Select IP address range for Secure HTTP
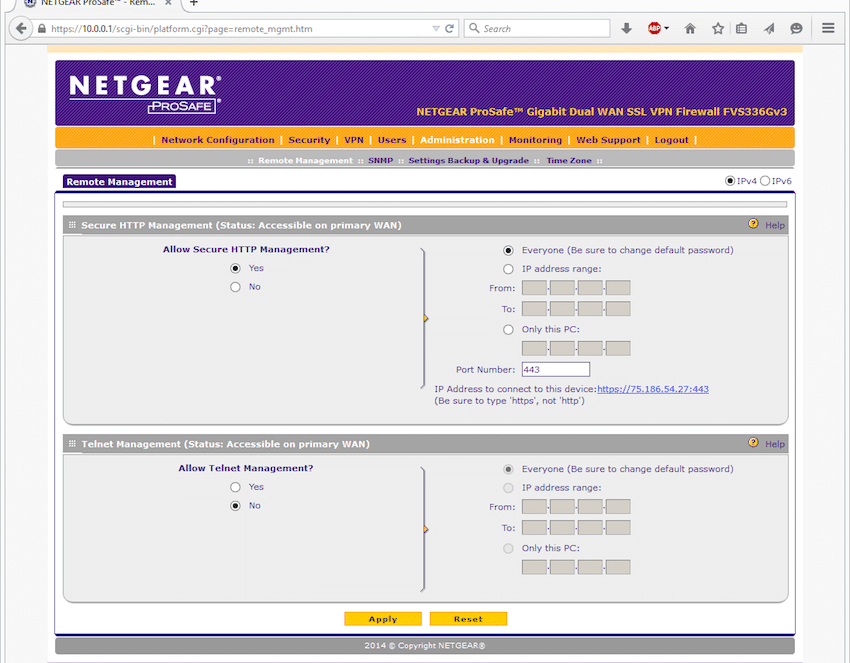 pyautogui.click(x=508, y=269)
